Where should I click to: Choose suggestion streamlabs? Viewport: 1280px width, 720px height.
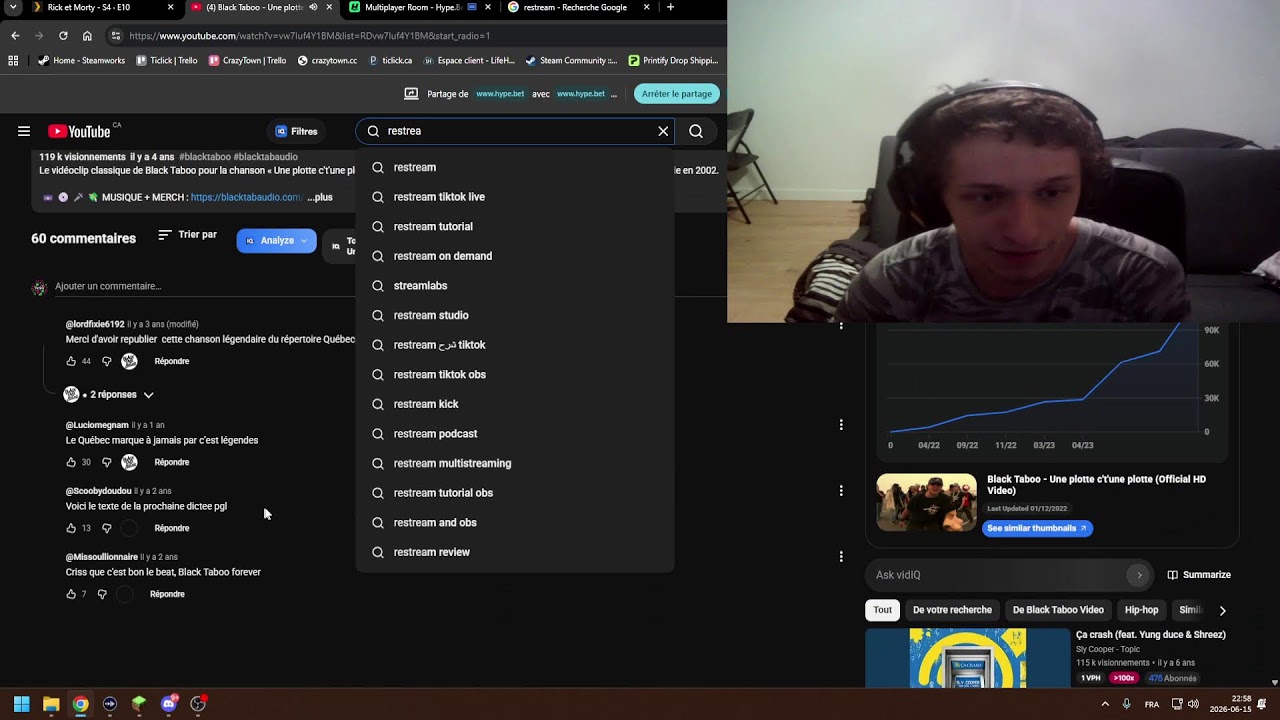pos(515,286)
